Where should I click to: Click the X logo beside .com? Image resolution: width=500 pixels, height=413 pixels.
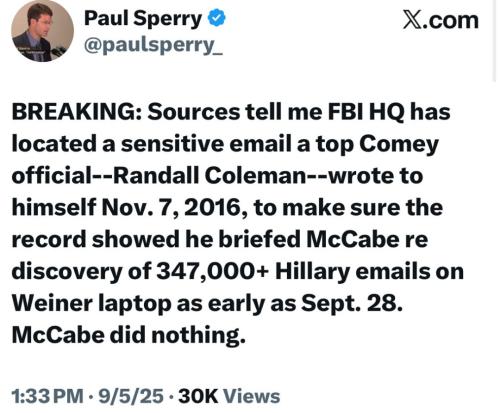point(413,20)
